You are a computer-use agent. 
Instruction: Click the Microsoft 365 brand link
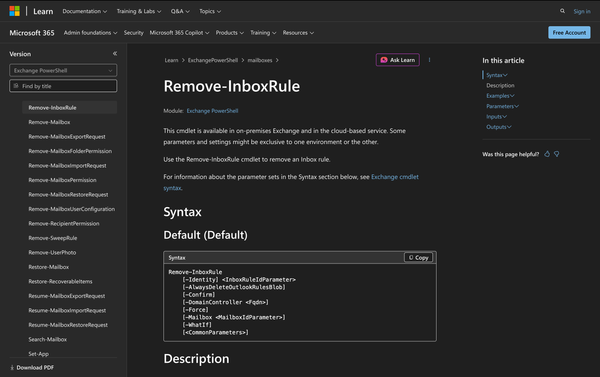[x=32, y=33]
